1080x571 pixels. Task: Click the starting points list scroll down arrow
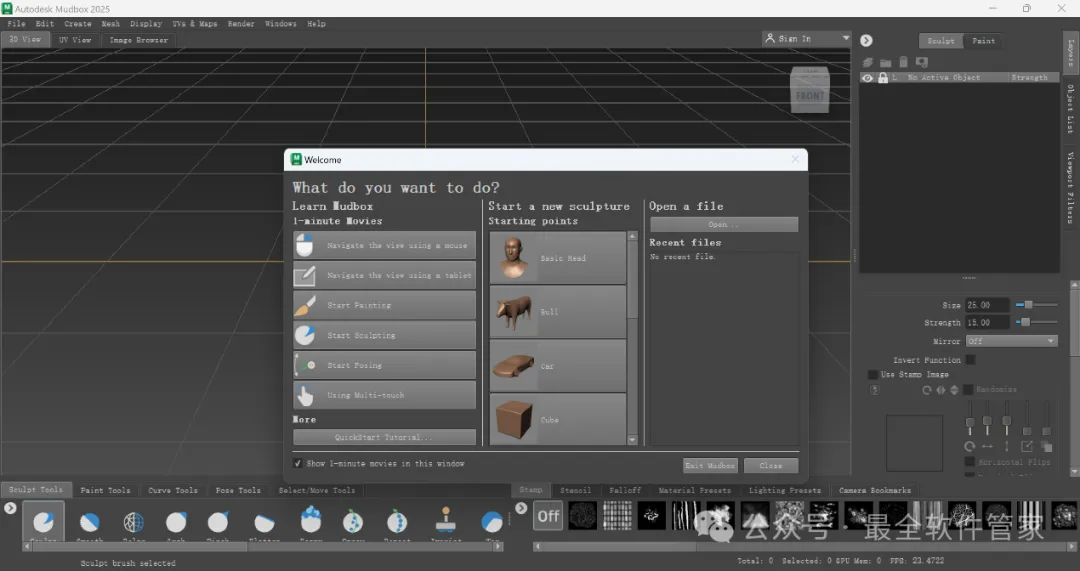(x=632, y=439)
